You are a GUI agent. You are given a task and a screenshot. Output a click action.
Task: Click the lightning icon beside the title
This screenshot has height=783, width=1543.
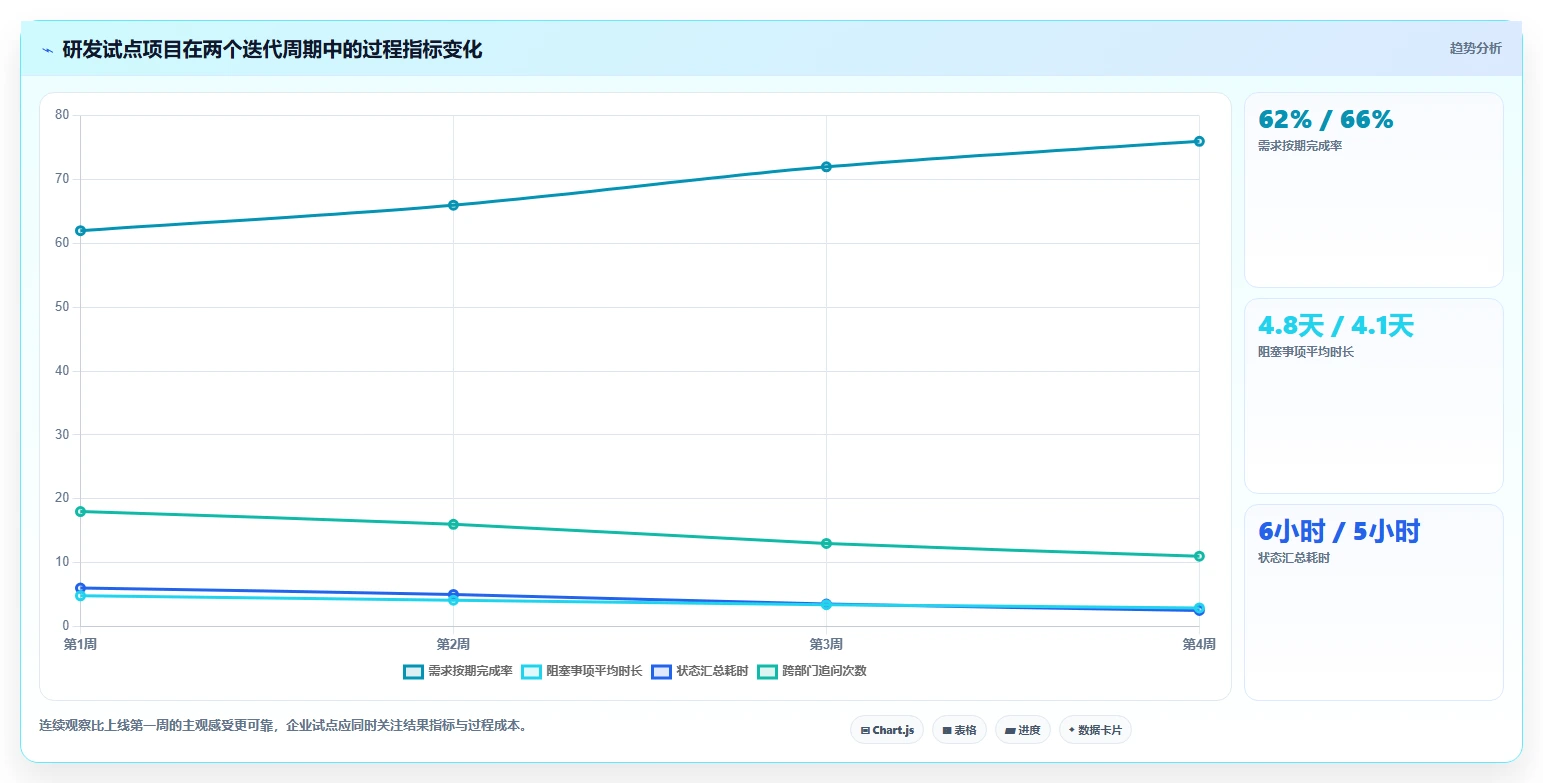click(x=47, y=50)
